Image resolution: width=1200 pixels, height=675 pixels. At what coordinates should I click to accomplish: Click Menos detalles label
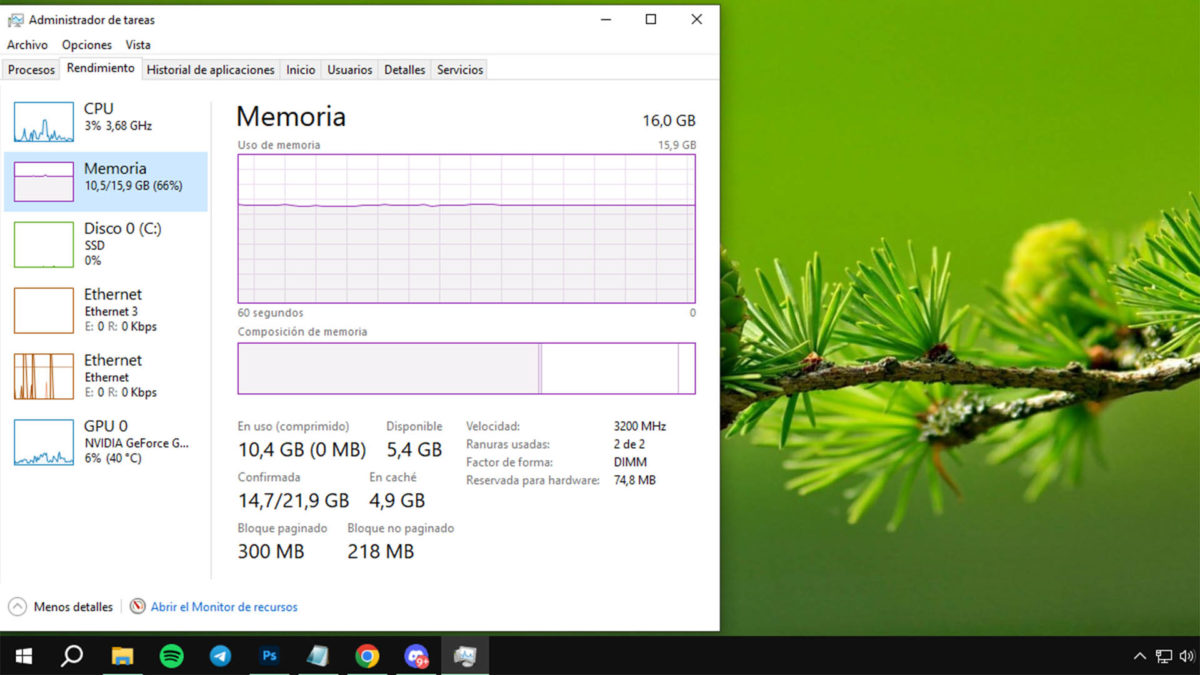point(74,607)
